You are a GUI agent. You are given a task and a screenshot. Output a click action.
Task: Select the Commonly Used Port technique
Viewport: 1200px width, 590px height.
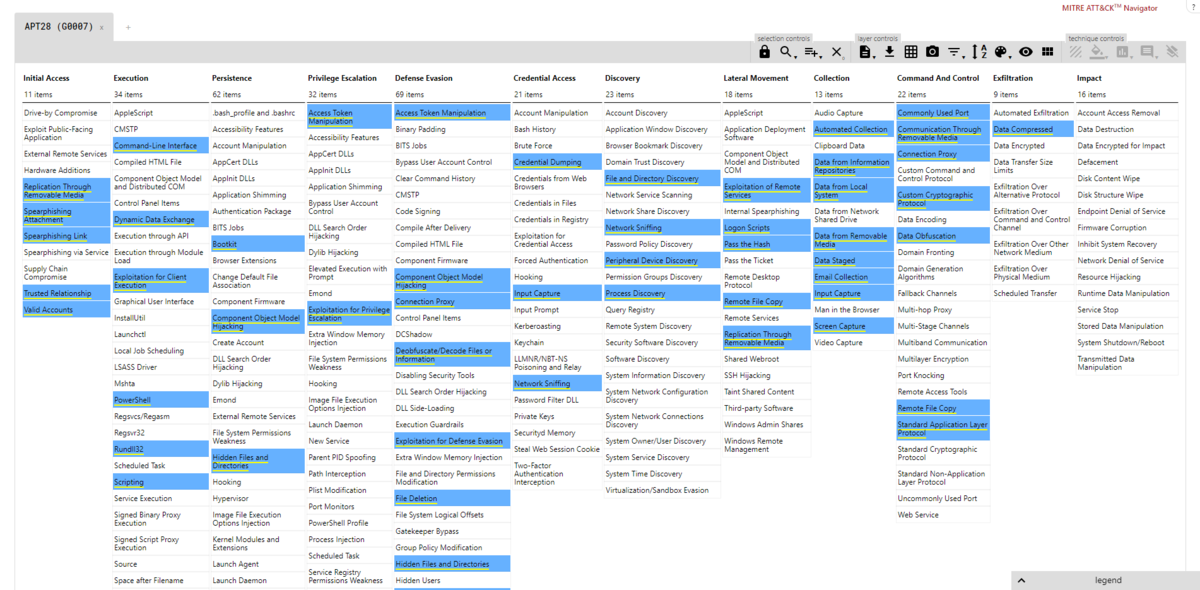(942, 113)
